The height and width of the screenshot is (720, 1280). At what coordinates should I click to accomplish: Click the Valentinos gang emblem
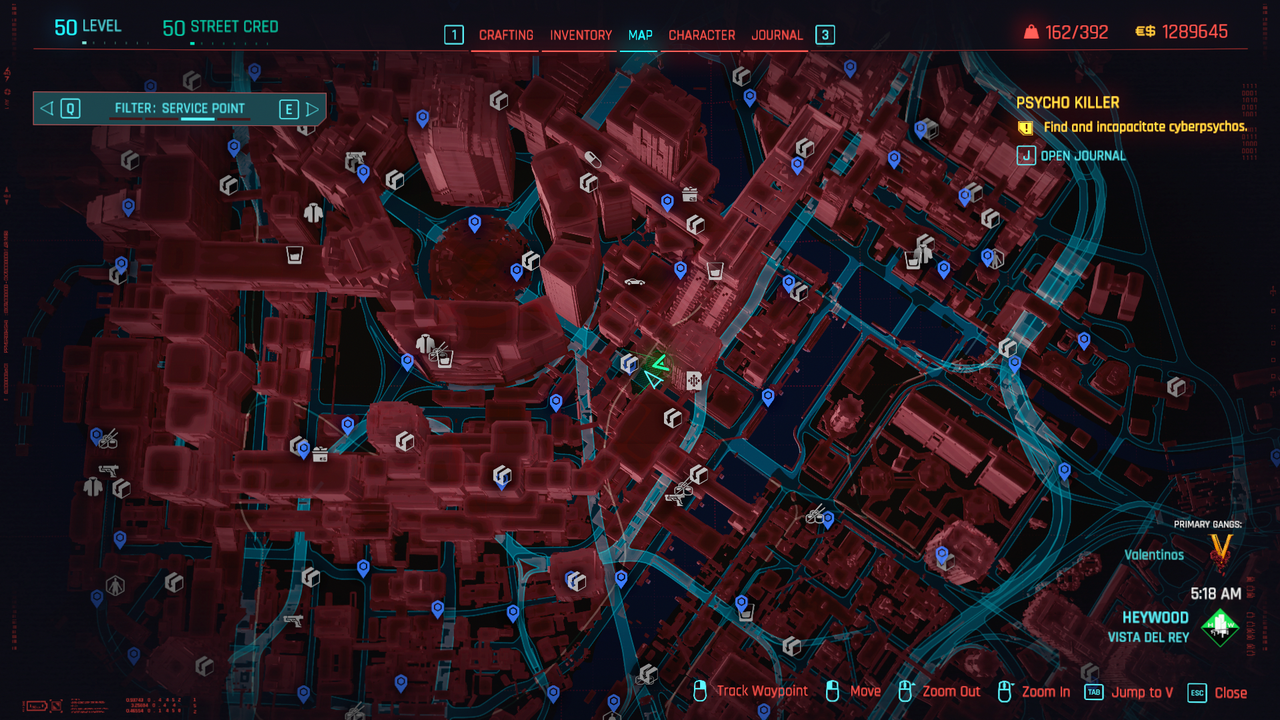[x=1220, y=548]
